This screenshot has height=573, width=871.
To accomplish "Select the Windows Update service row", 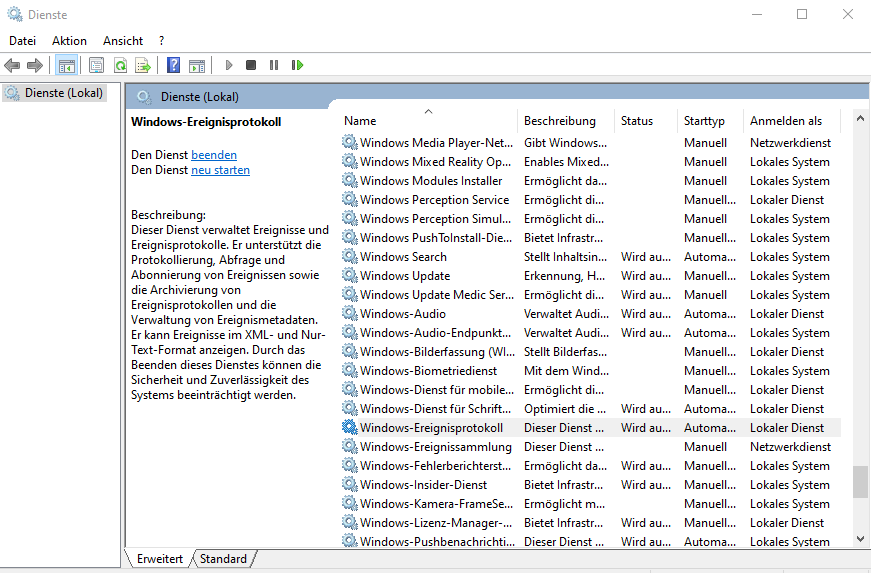I will point(405,276).
